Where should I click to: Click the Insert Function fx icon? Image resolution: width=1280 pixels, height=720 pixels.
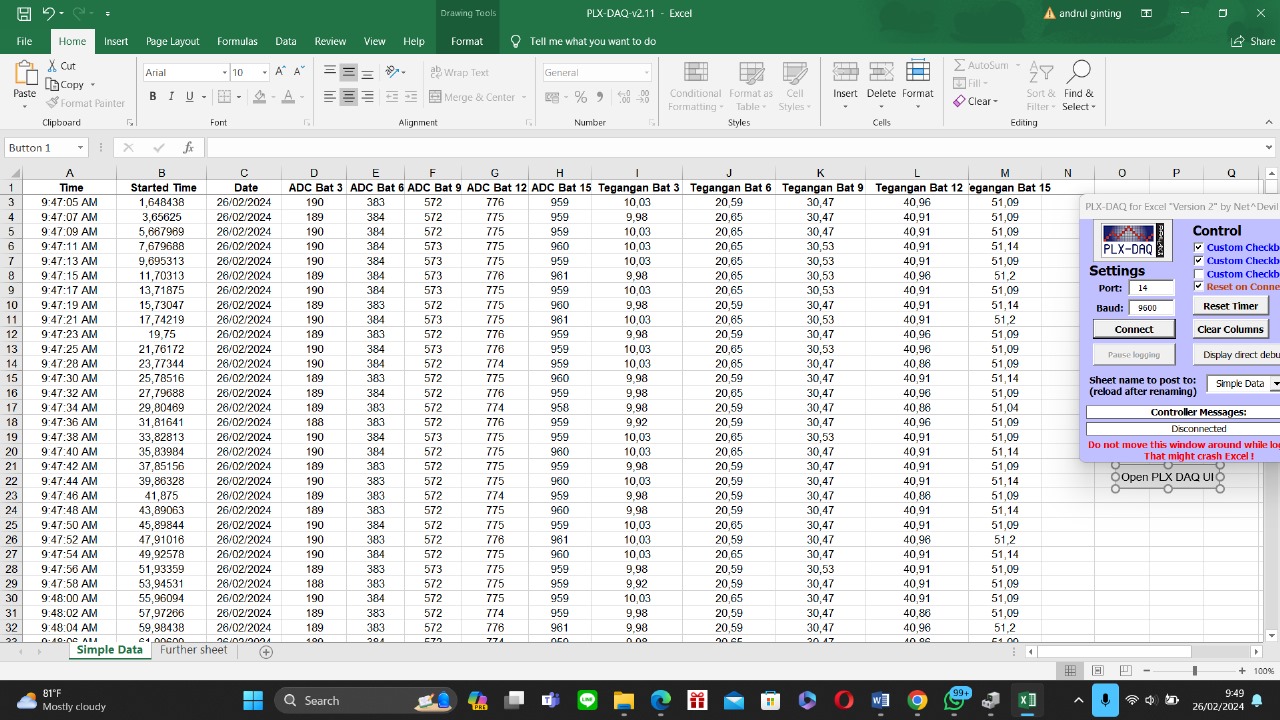(x=188, y=148)
